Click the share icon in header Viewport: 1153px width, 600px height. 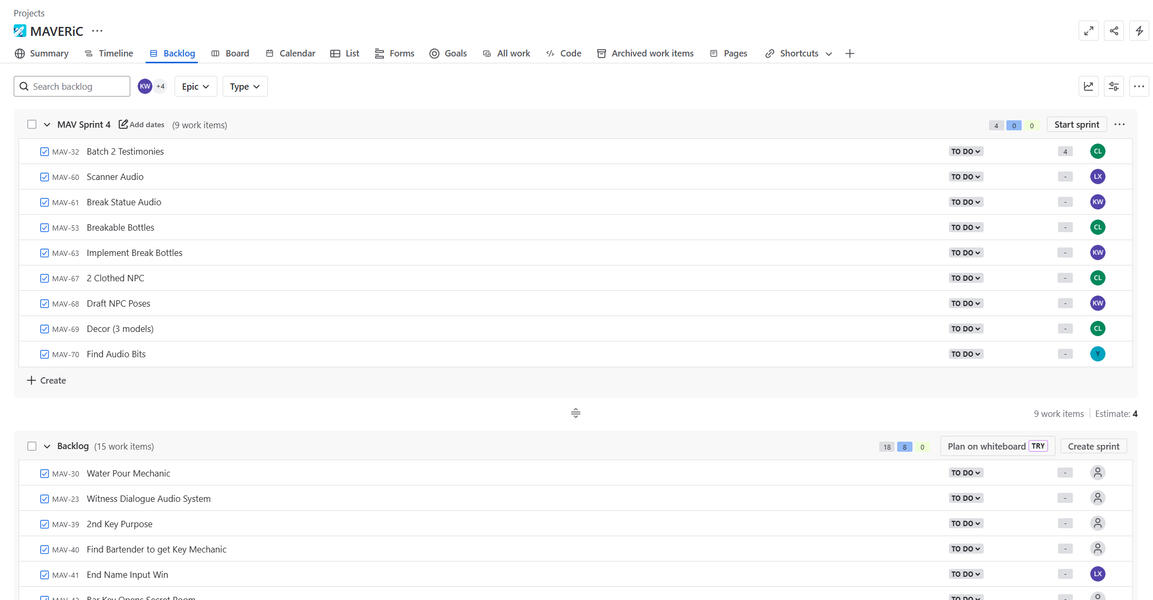point(1114,31)
